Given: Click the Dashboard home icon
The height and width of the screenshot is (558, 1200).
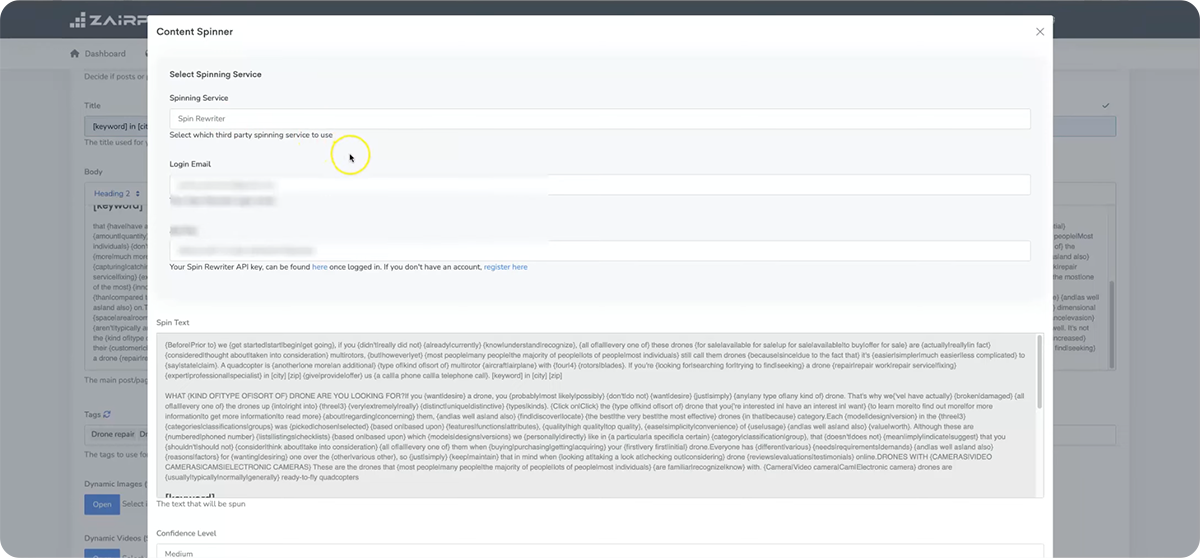Looking at the screenshot, I should (74, 54).
